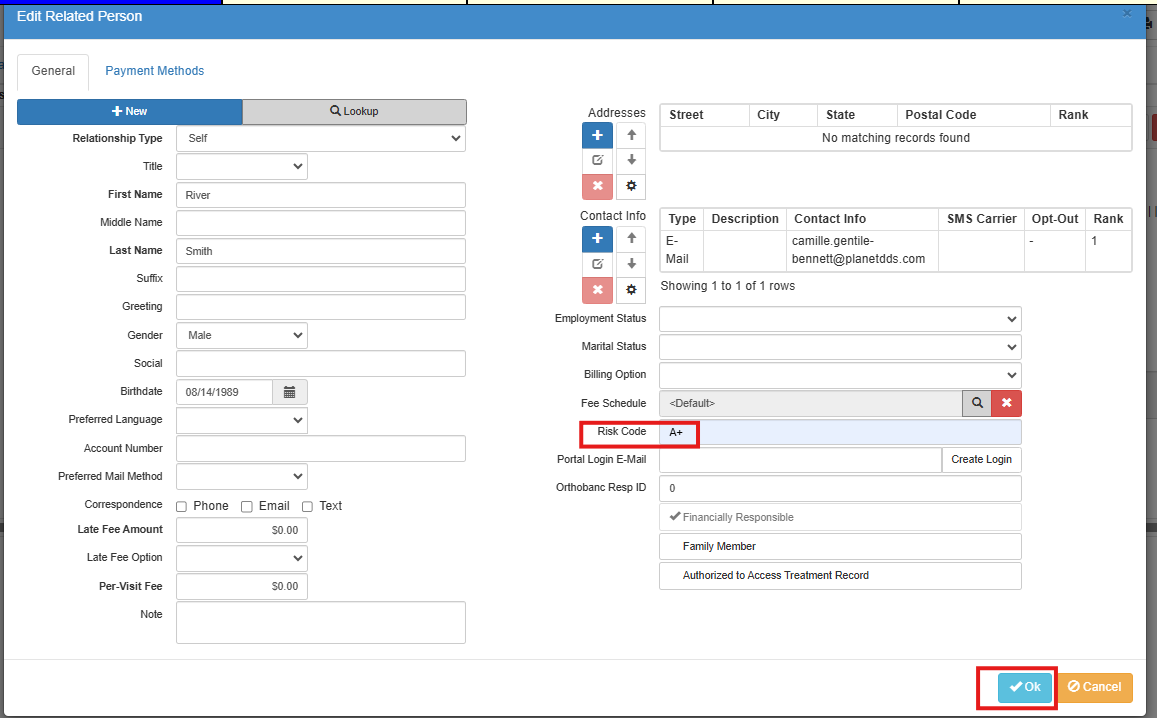The image size is (1157, 718).
Task: Click the Orthobanc Resp ID field
Action: pos(840,489)
